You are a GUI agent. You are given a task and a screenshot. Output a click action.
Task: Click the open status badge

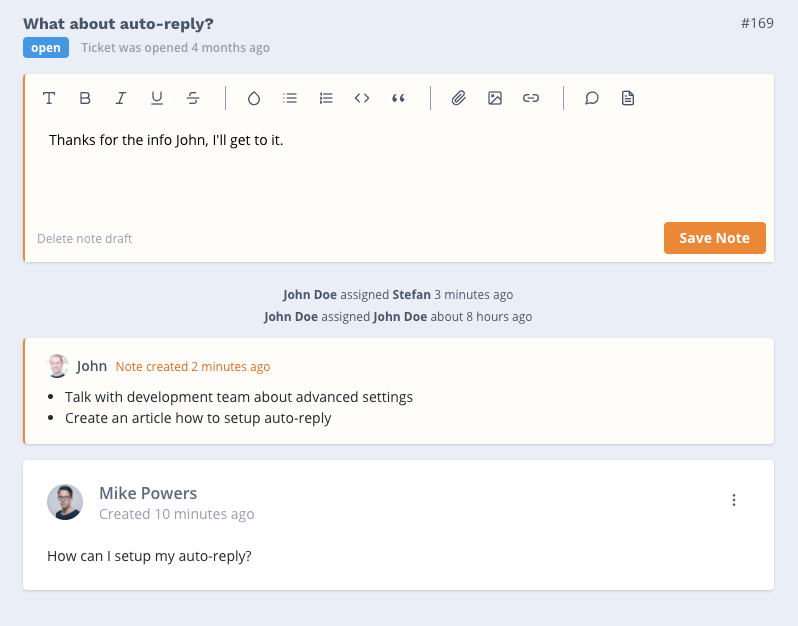pyautogui.click(x=46, y=47)
